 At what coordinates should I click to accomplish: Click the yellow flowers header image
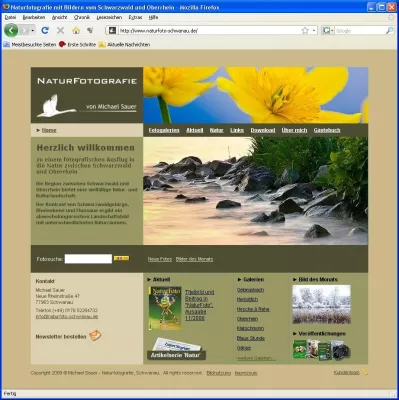[x=256, y=95]
